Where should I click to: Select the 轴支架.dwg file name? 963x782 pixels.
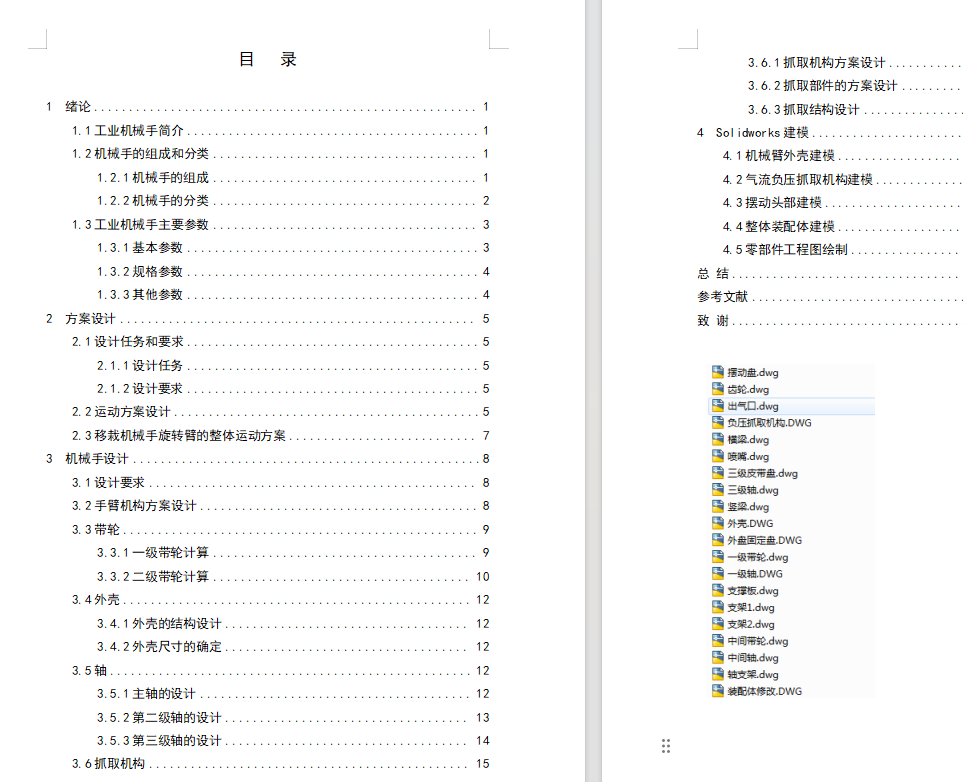tap(753, 674)
